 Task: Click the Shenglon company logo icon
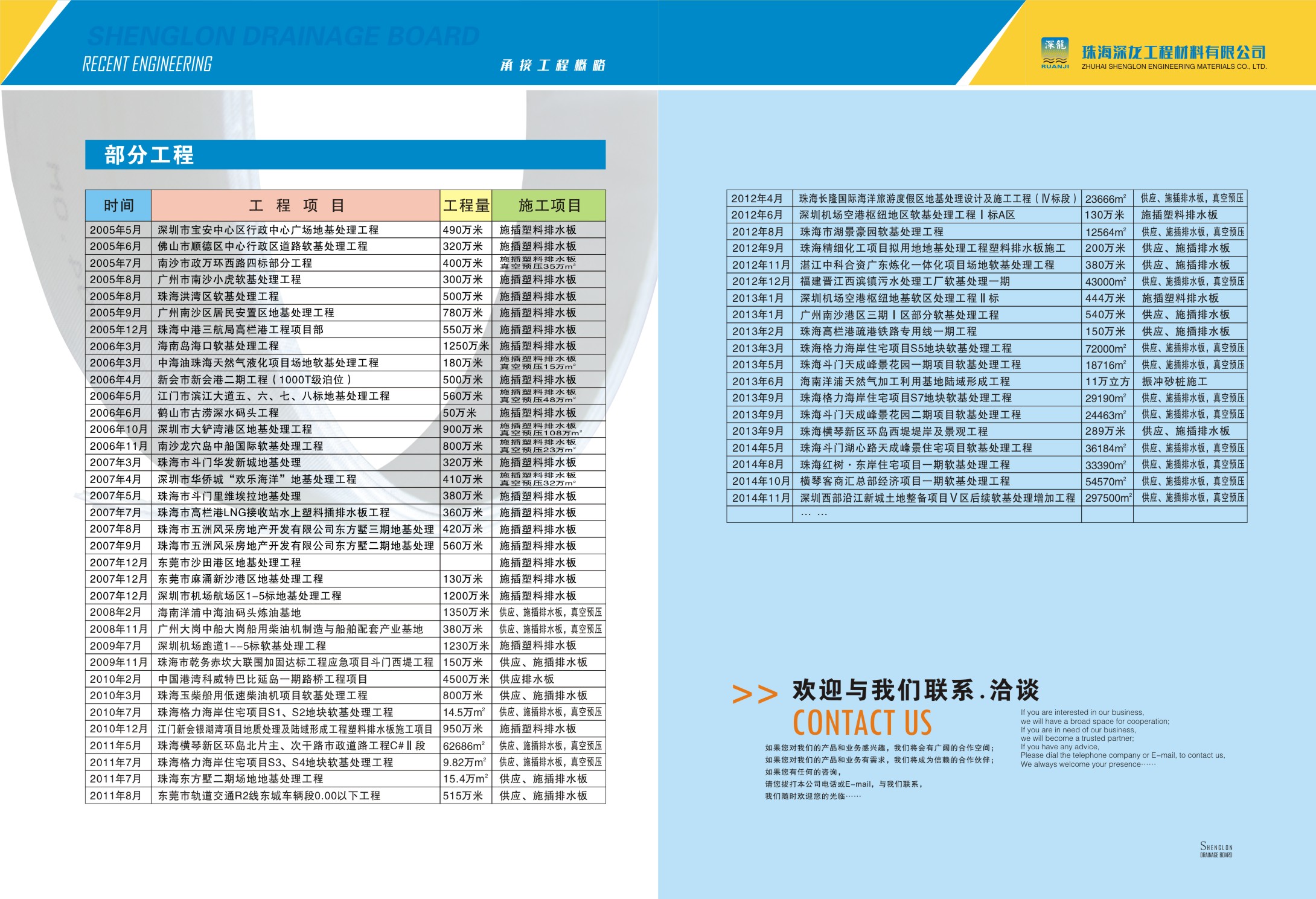(1055, 53)
